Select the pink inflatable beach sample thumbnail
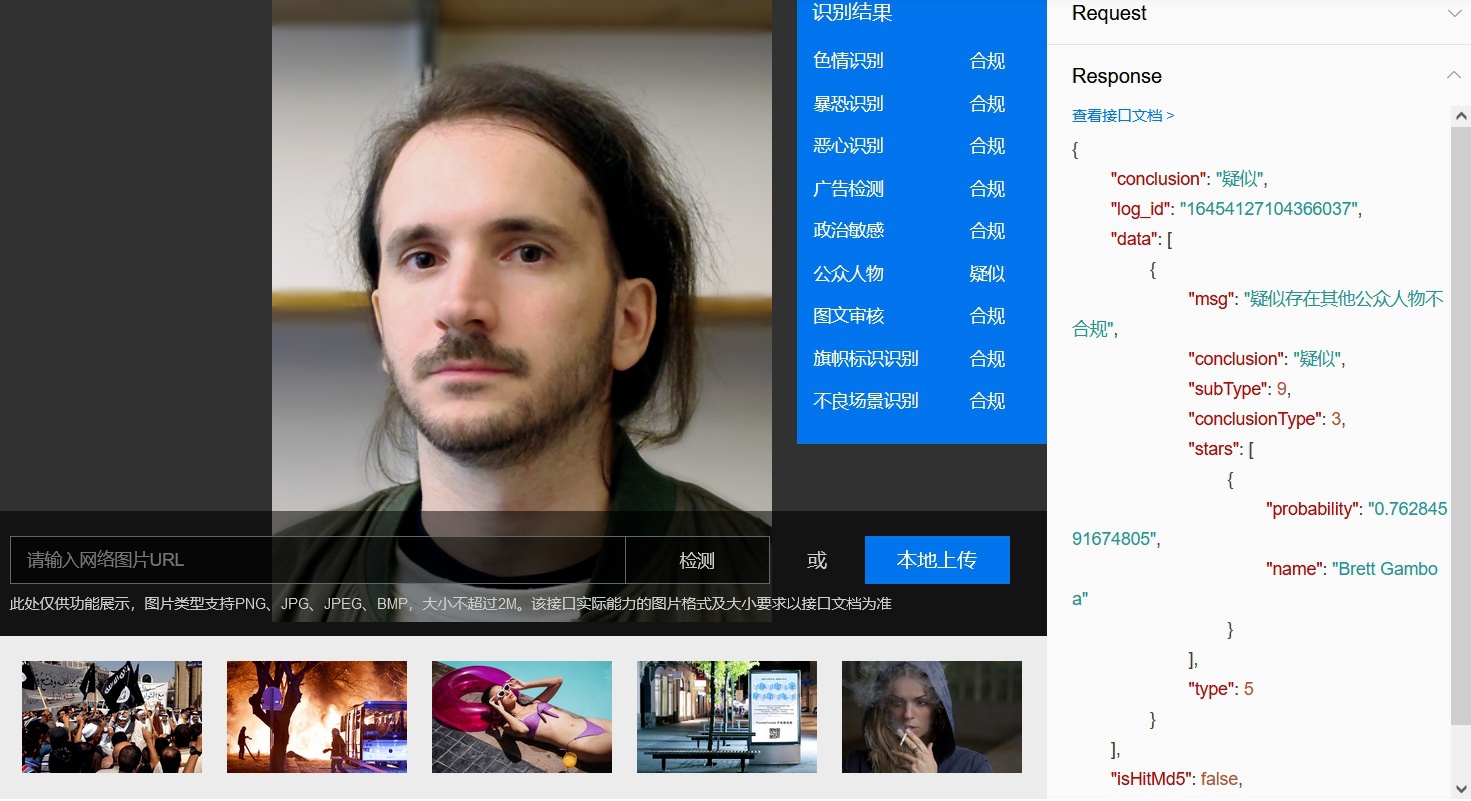This screenshot has width=1471, height=801. click(x=521, y=716)
